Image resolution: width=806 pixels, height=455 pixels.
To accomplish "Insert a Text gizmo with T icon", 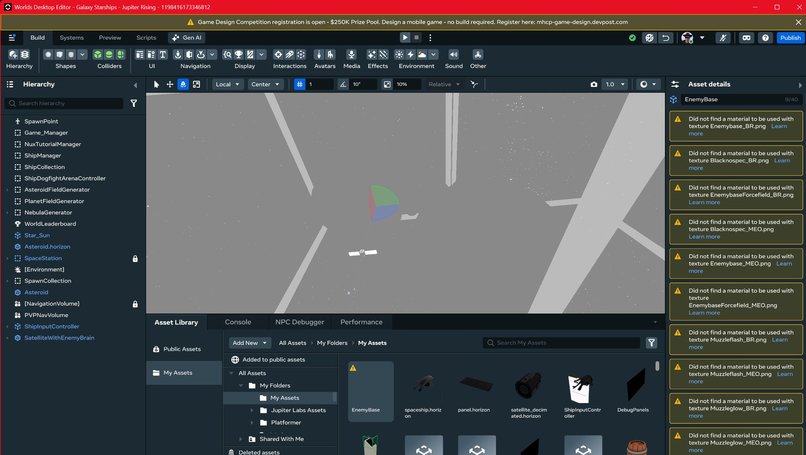I will tap(162, 54).
